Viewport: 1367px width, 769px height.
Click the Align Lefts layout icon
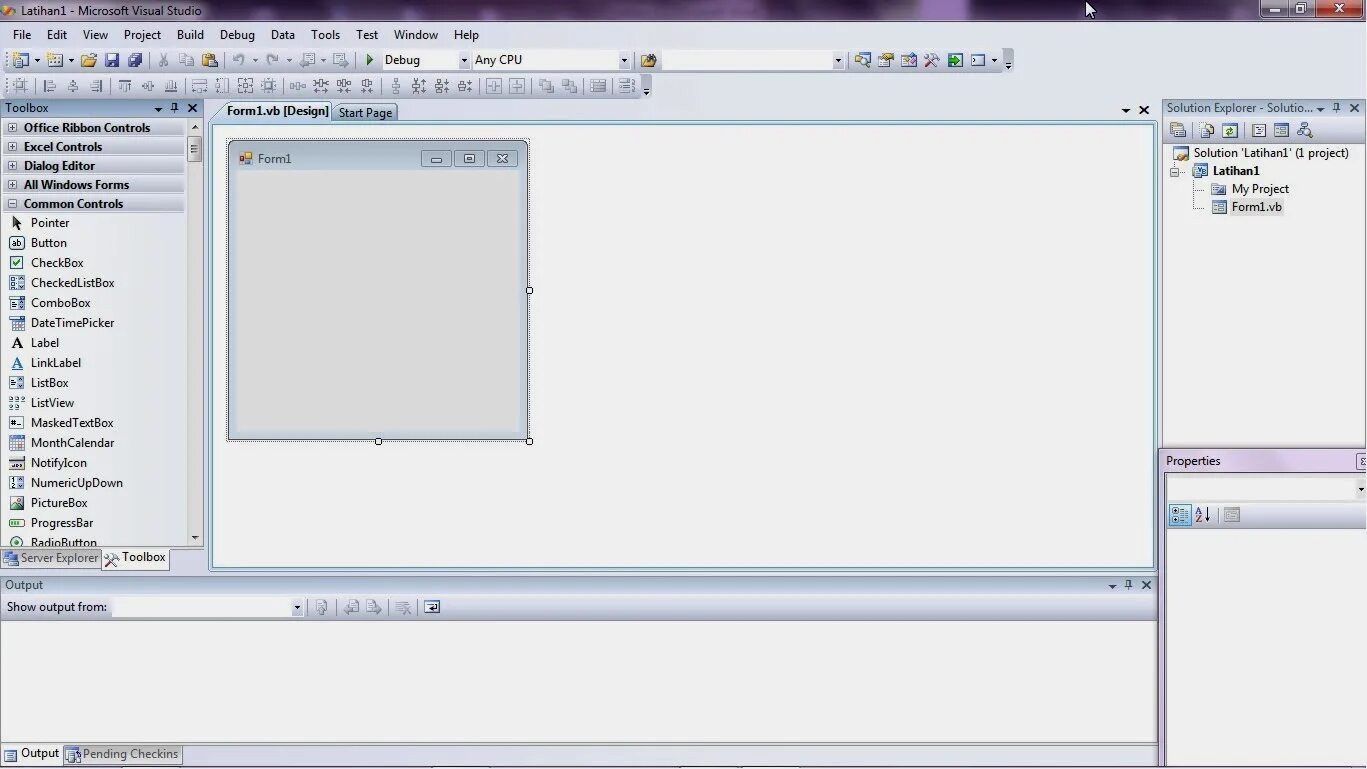[x=49, y=86]
